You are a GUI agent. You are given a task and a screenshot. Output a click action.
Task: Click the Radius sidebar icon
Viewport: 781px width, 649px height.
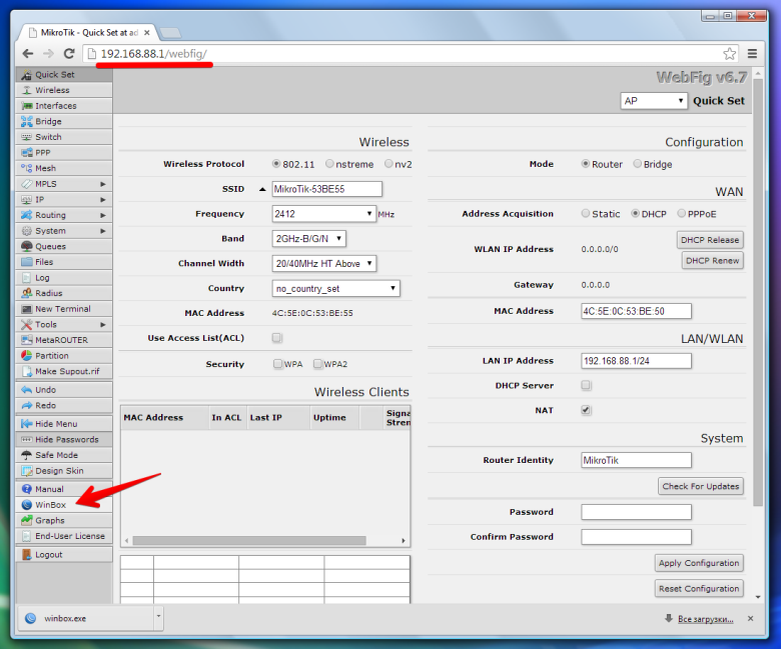[27, 293]
